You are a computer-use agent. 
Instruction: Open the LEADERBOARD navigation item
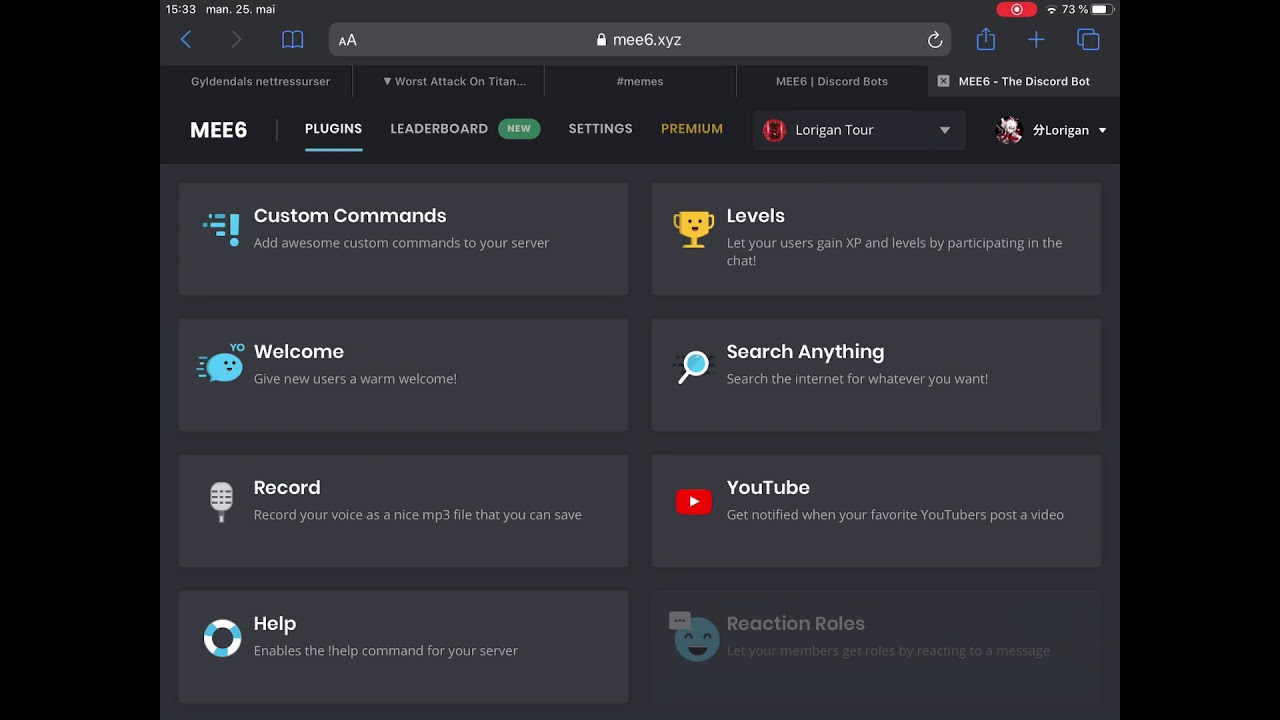439,129
